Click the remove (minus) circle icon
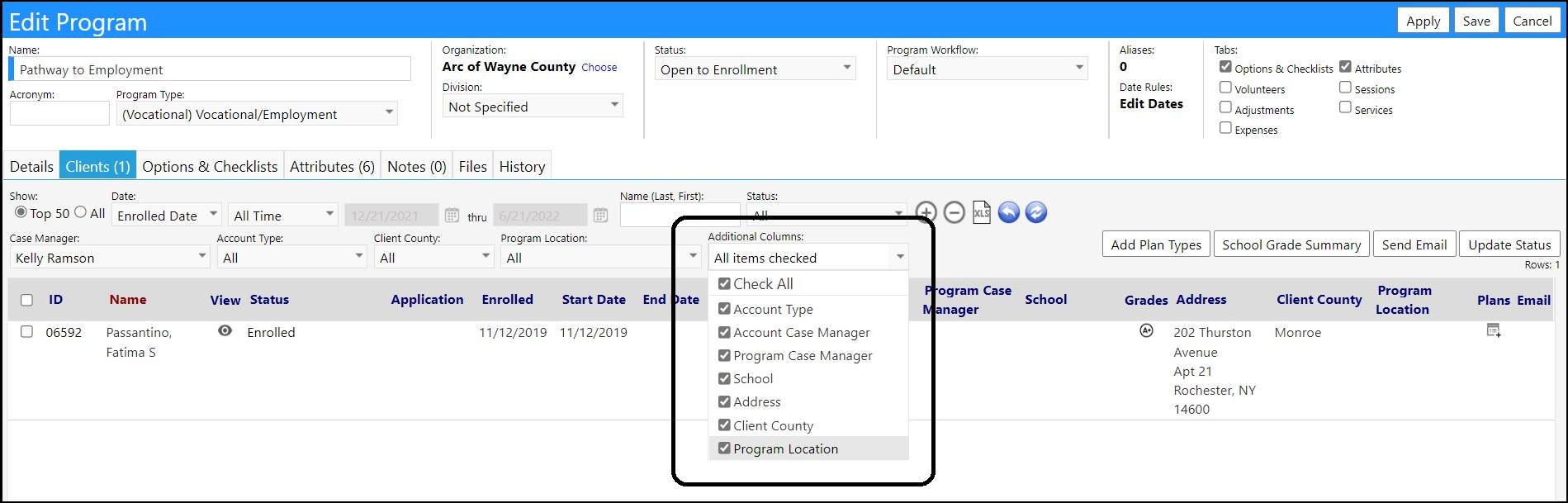The width and height of the screenshot is (1568, 503). 954,212
